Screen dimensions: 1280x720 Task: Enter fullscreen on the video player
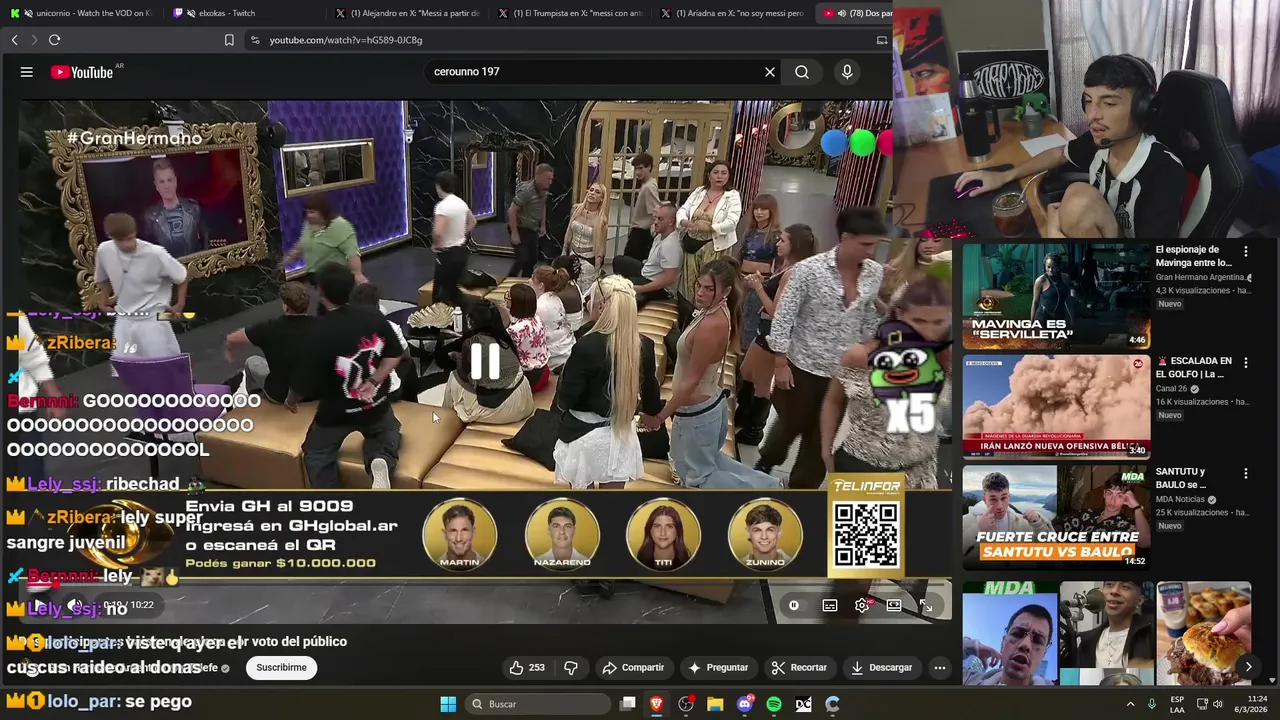926,605
